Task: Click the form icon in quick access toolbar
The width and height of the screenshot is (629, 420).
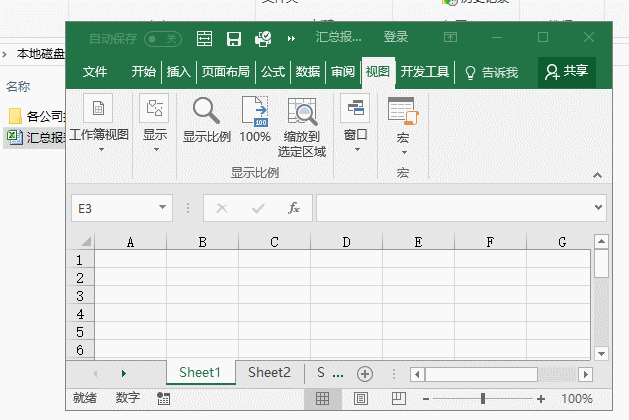Action: (x=205, y=39)
